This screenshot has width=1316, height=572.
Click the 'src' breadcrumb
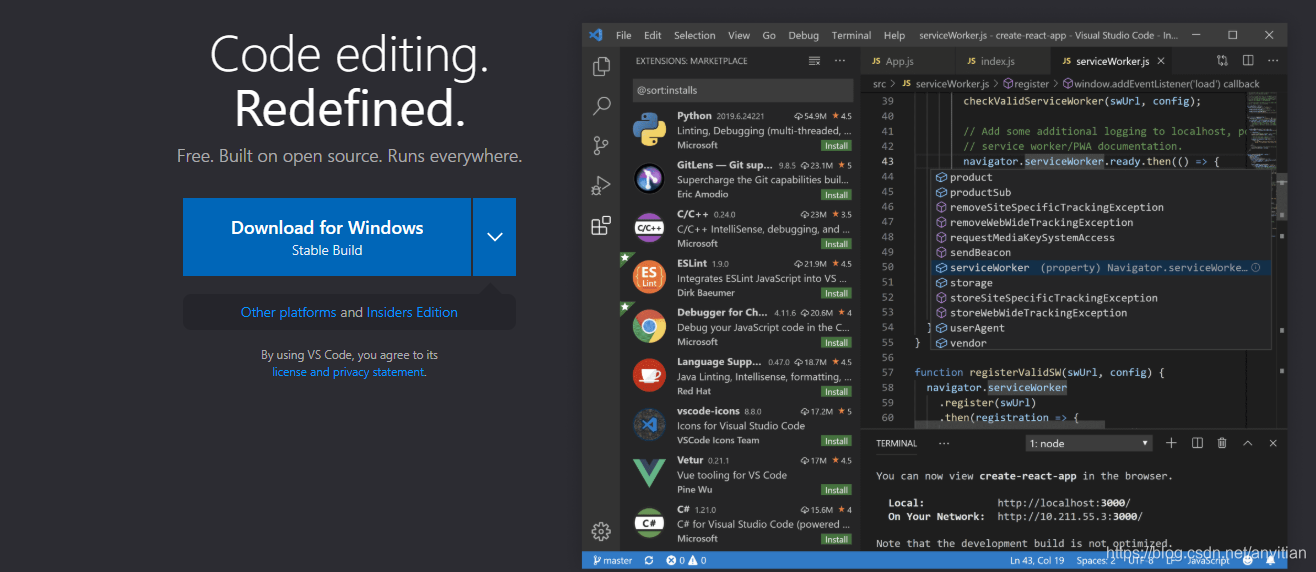[880, 84]
